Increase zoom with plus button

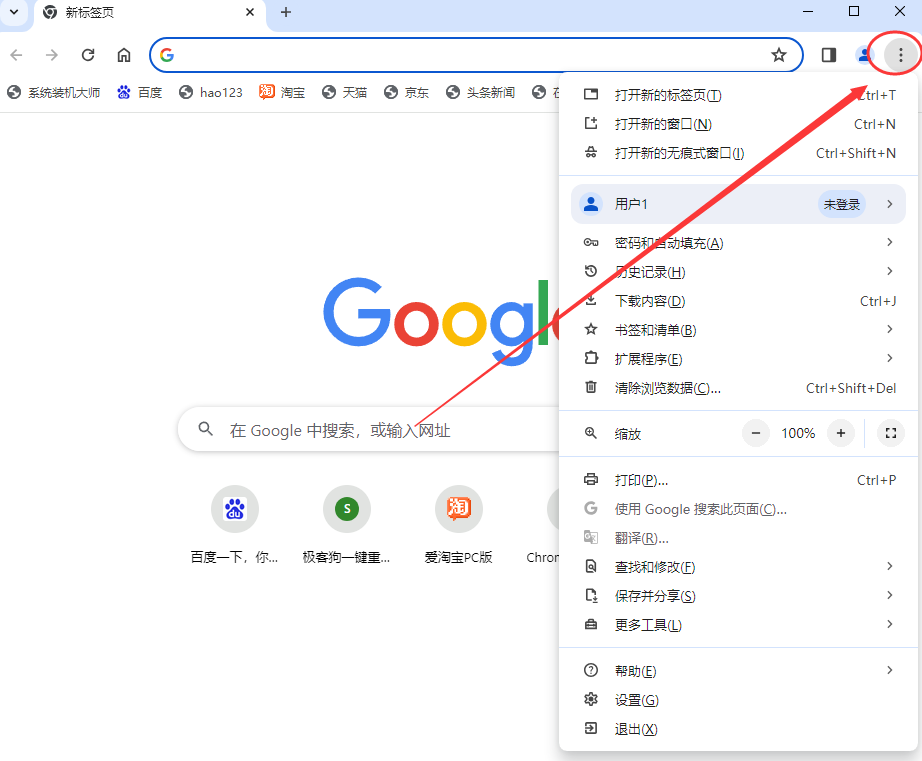pos(841,433)
